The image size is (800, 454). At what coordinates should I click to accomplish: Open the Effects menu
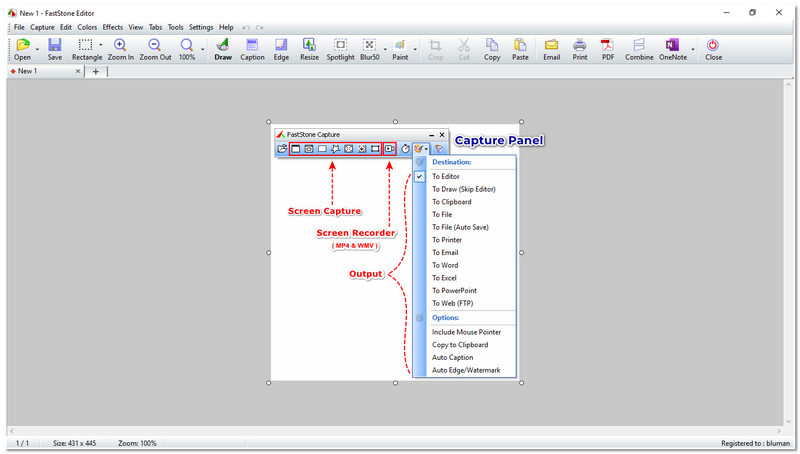click(112, 27)
